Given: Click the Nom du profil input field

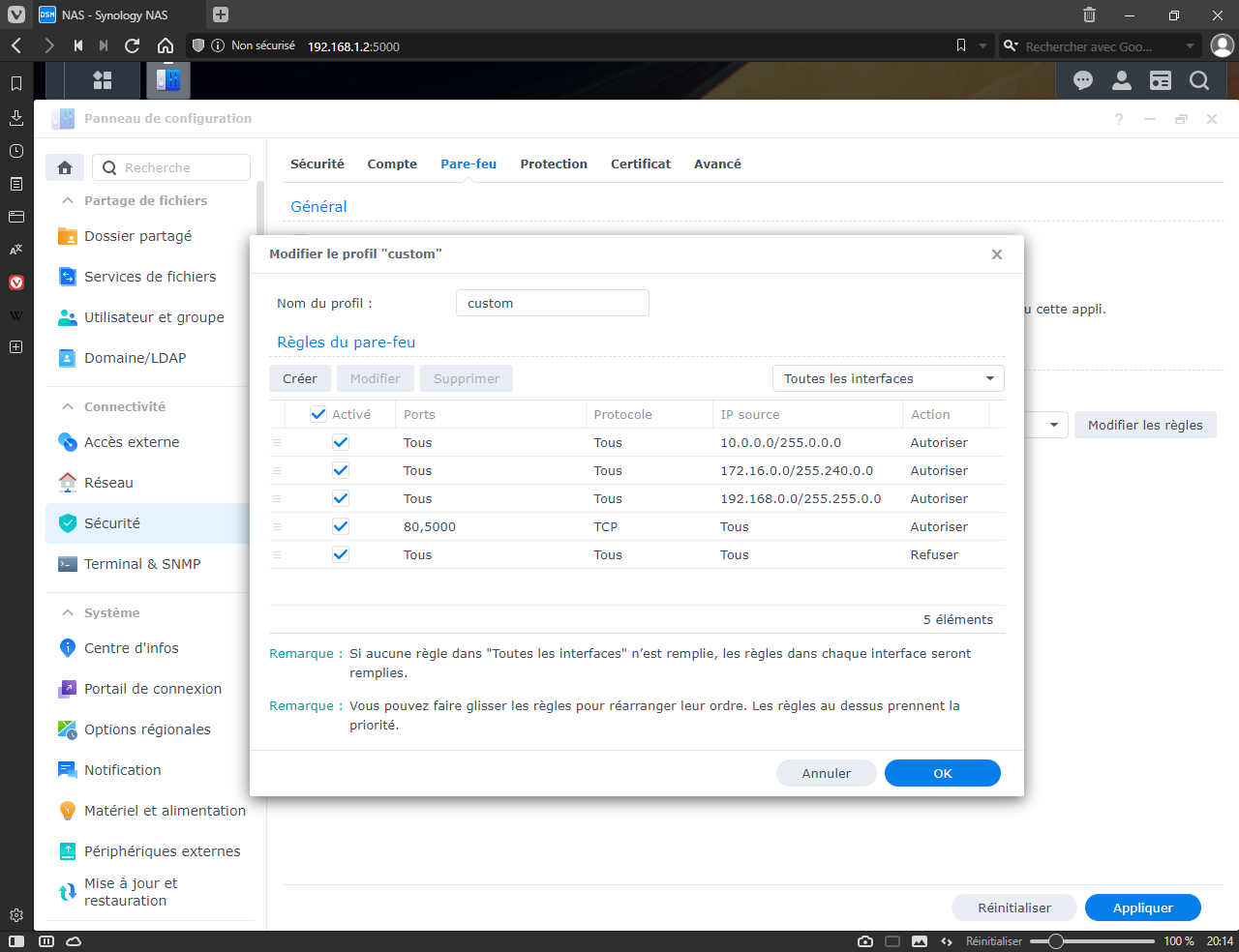Looking at the screenshot, I should tap(553, 303).
